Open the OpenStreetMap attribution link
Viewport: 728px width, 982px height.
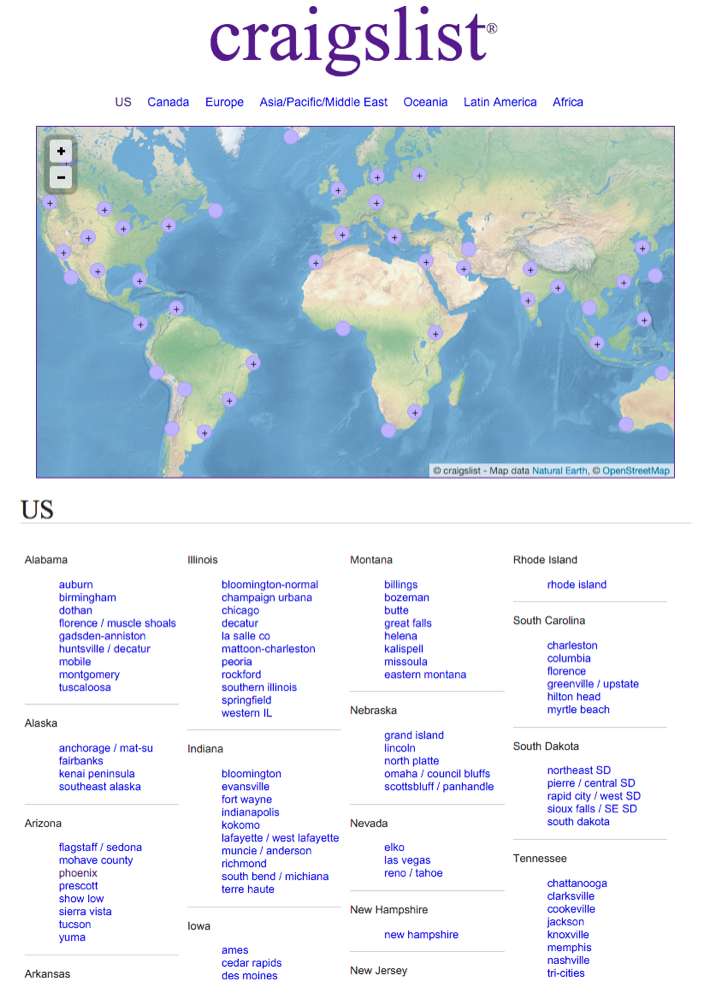pos(636,470)
